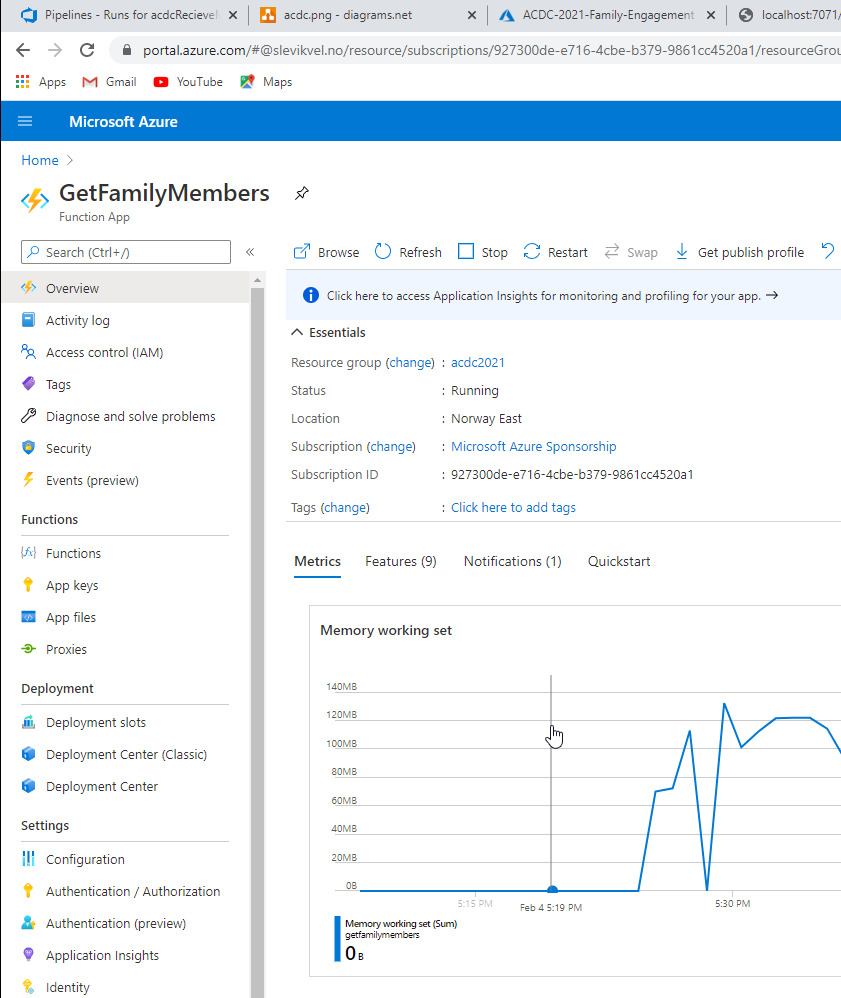
Task: Open the Application Insights info banner
Action: click(563, 295)
